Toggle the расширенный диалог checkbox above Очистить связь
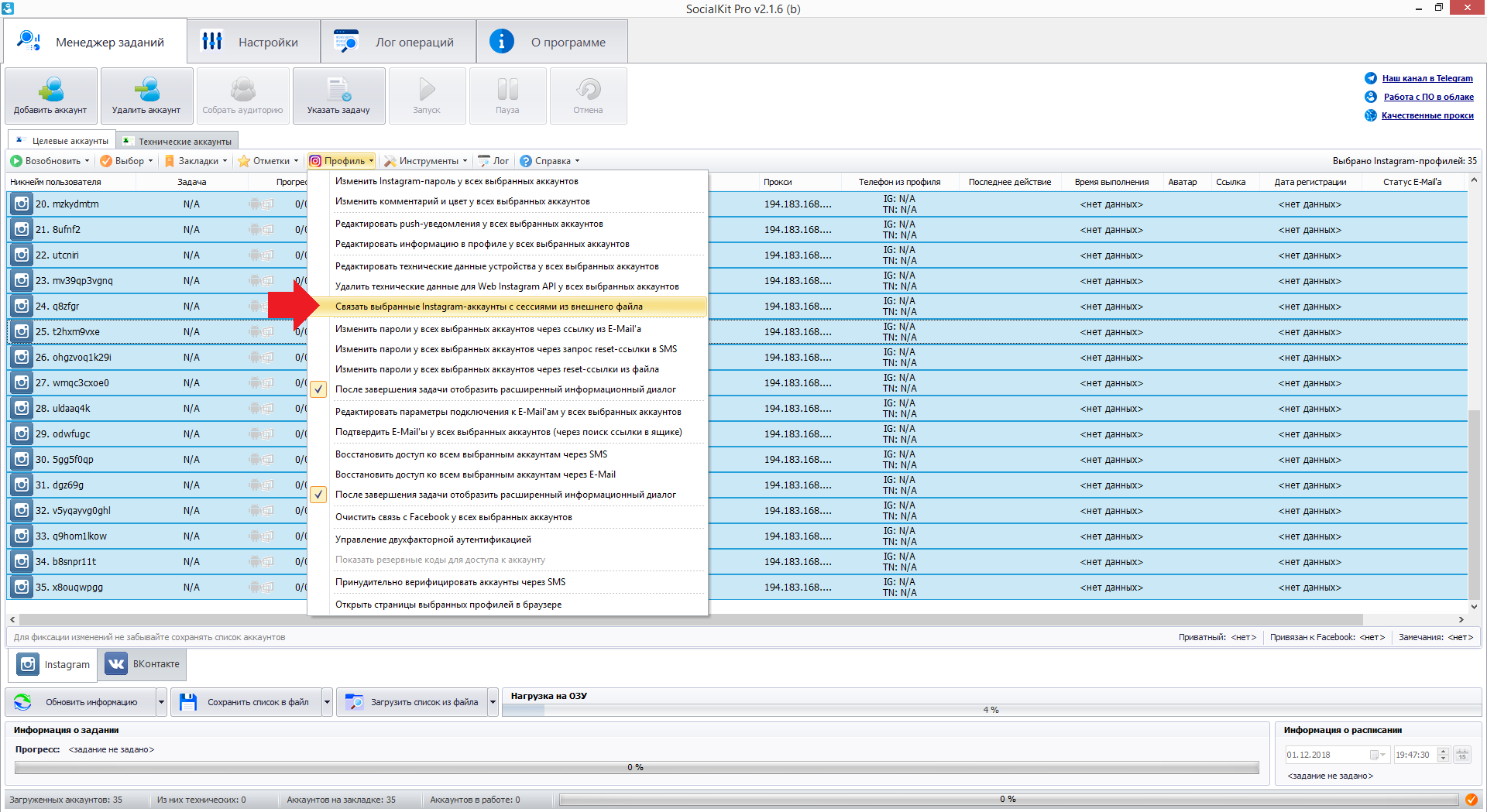This screenshot has width=1487, height=812. [318, 495]
